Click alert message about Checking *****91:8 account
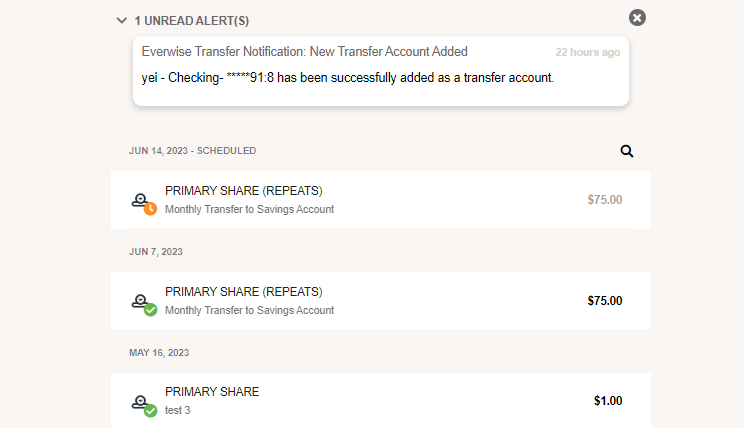Viewport: 744px width, 428px height. 347,78
